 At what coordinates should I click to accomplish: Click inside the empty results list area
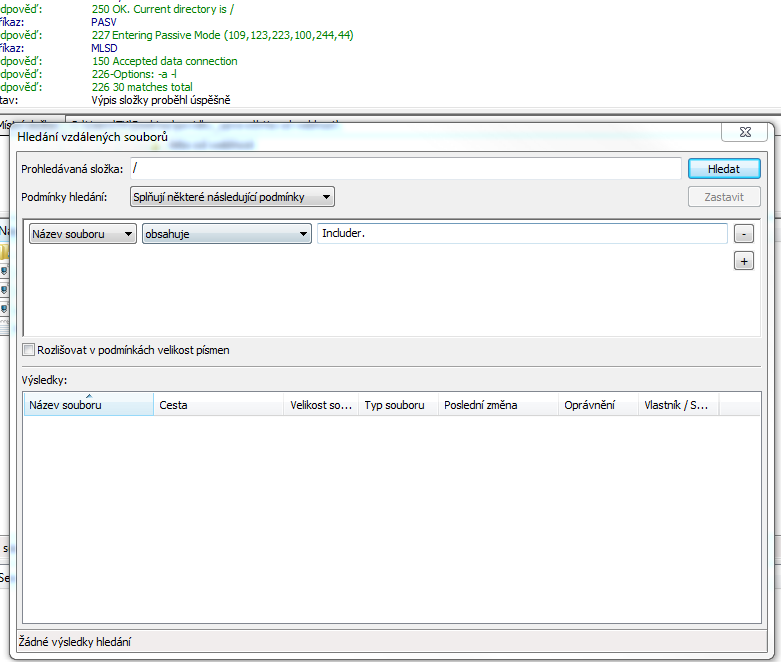pyautogui.click(x=390, y=520)
